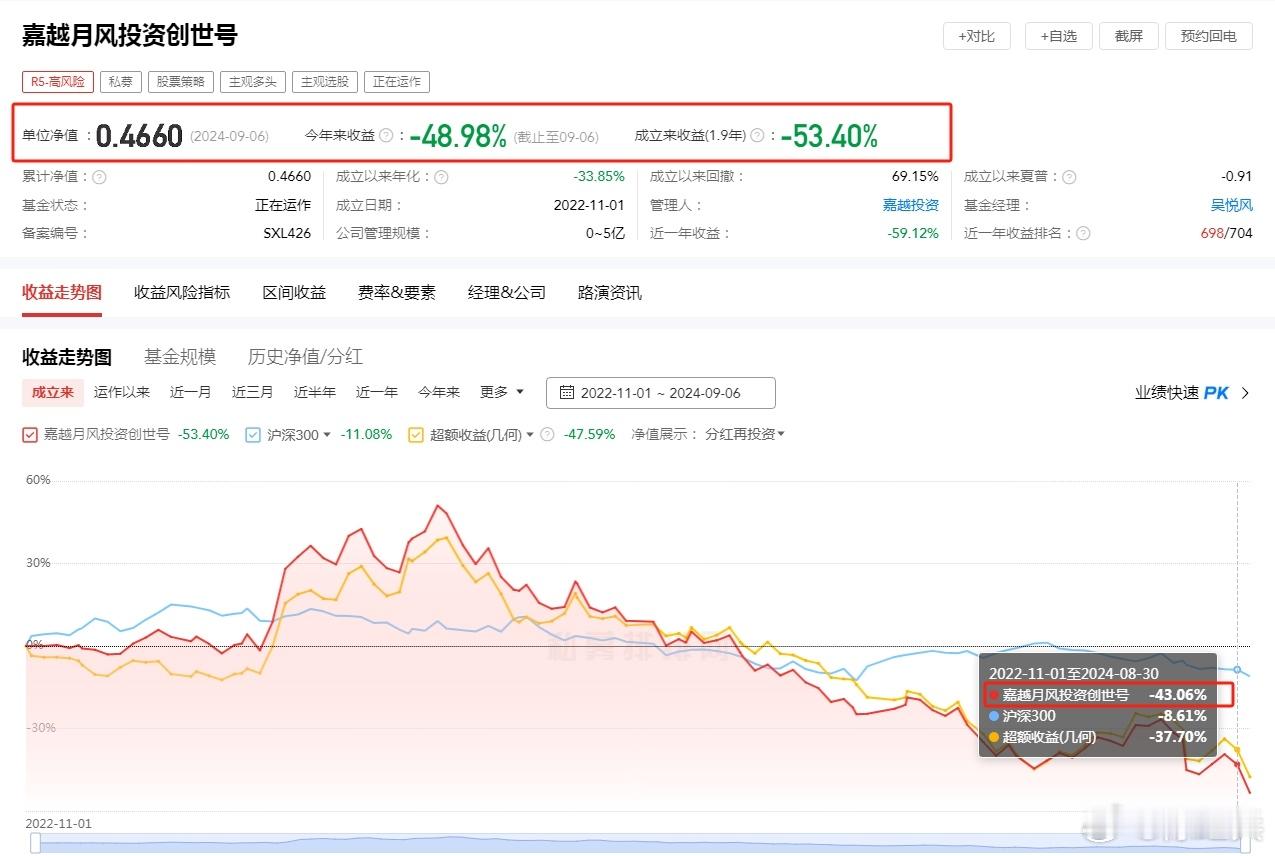Click 业绩快速 text label

click(1166, 393)
